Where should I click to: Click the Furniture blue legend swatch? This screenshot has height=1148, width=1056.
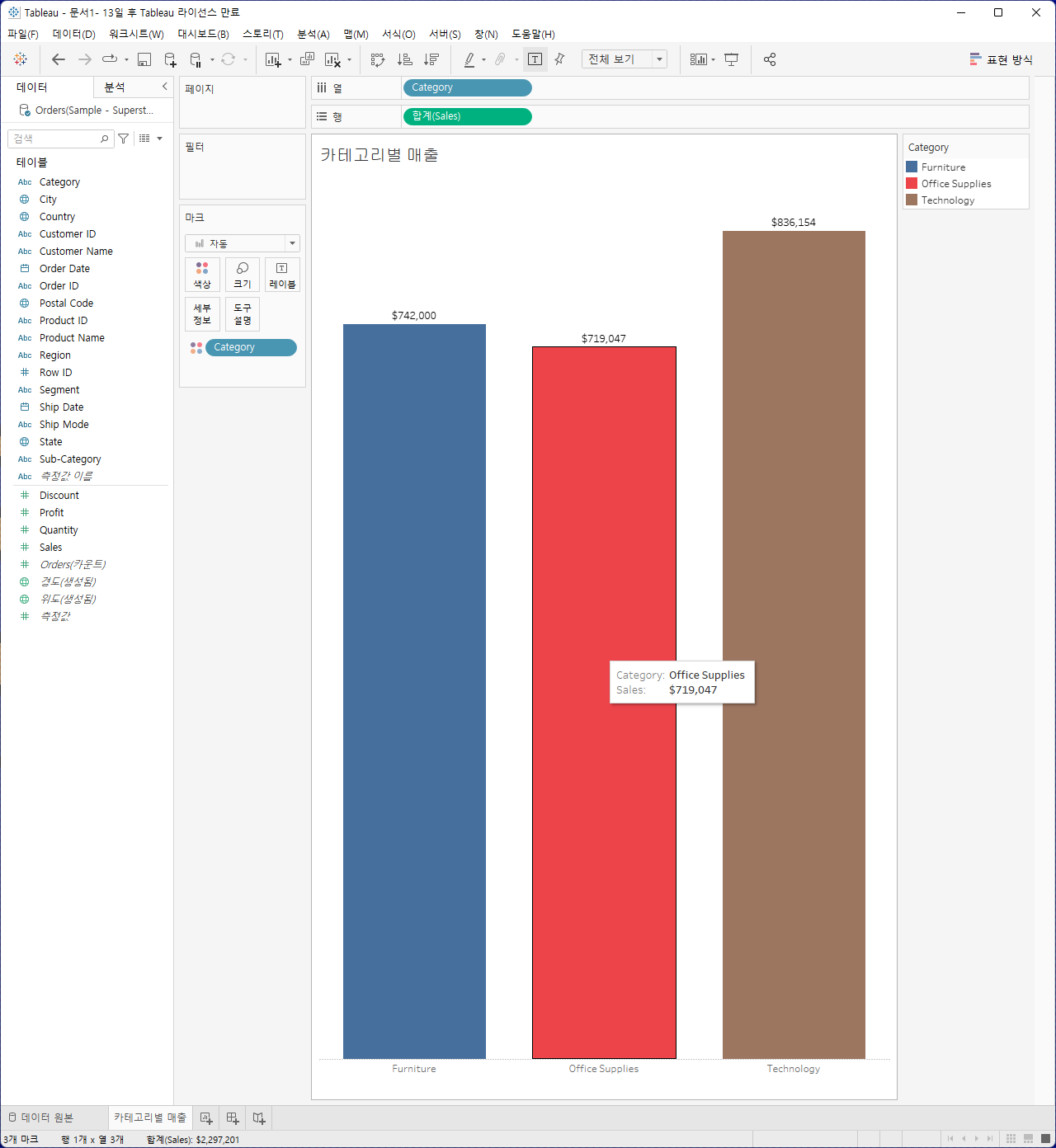[x=912, y=167]
